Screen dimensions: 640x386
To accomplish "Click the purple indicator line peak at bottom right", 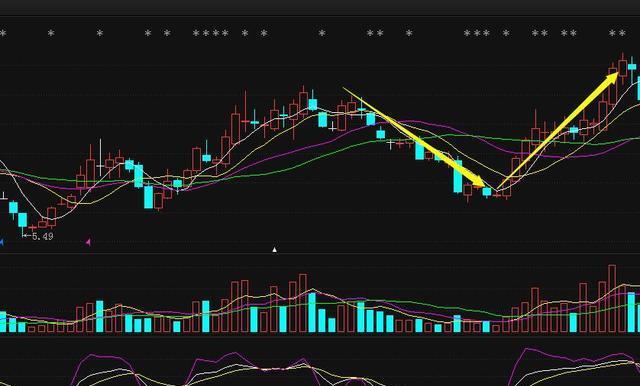I will pos(527,349).
